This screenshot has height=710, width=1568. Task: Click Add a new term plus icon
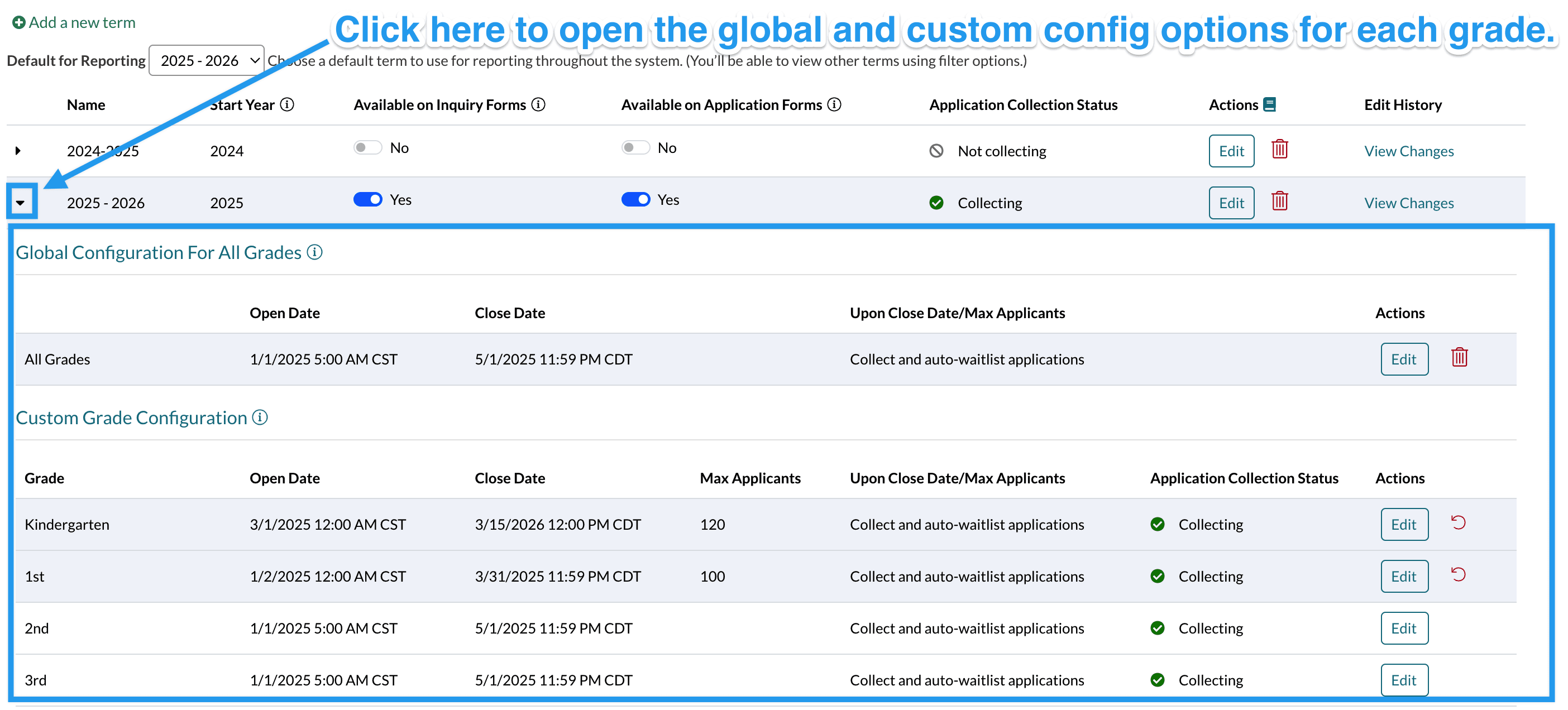(19, 22)
